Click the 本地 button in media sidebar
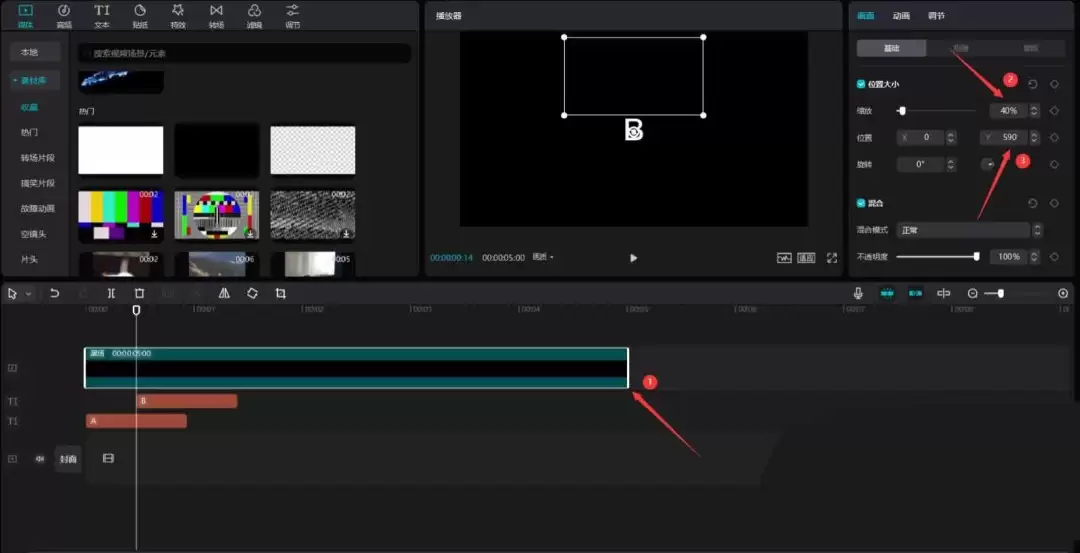 30,52
